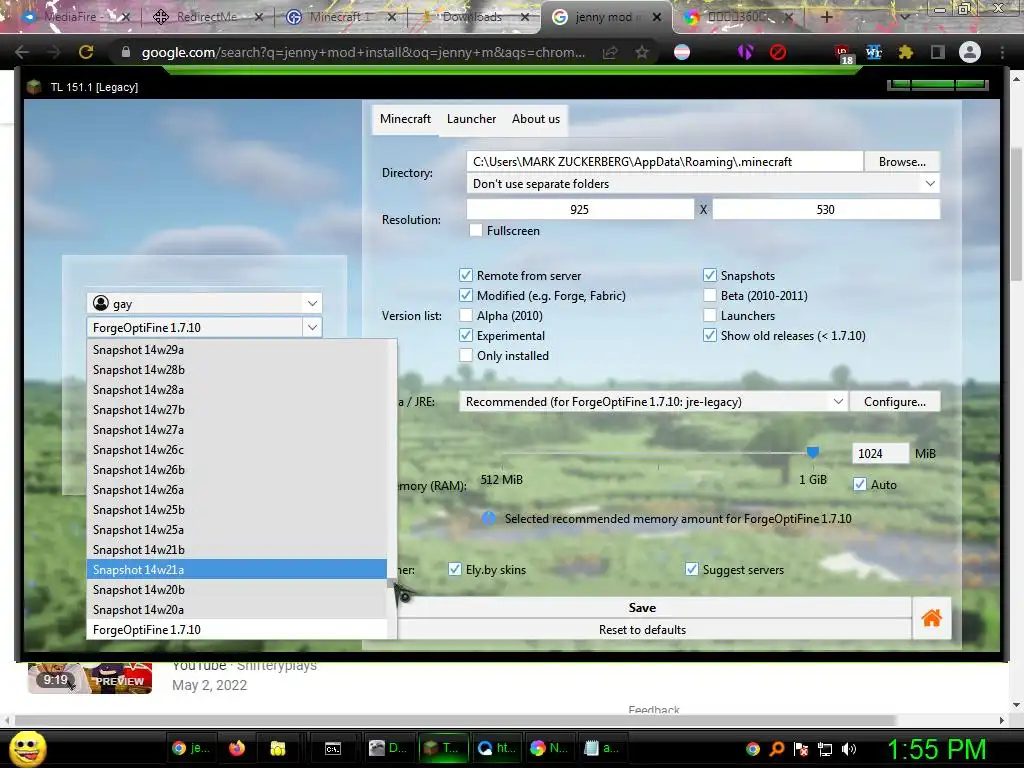Click the flag action center tray icon
The height and width of the screenshot is (768, 1024).
coord(801,749)
